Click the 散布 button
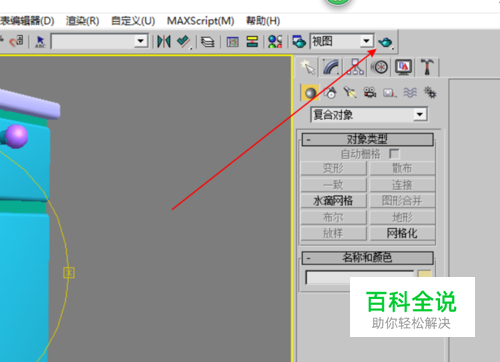The height and width of the screenshot is (362, 500). point(402,168)
